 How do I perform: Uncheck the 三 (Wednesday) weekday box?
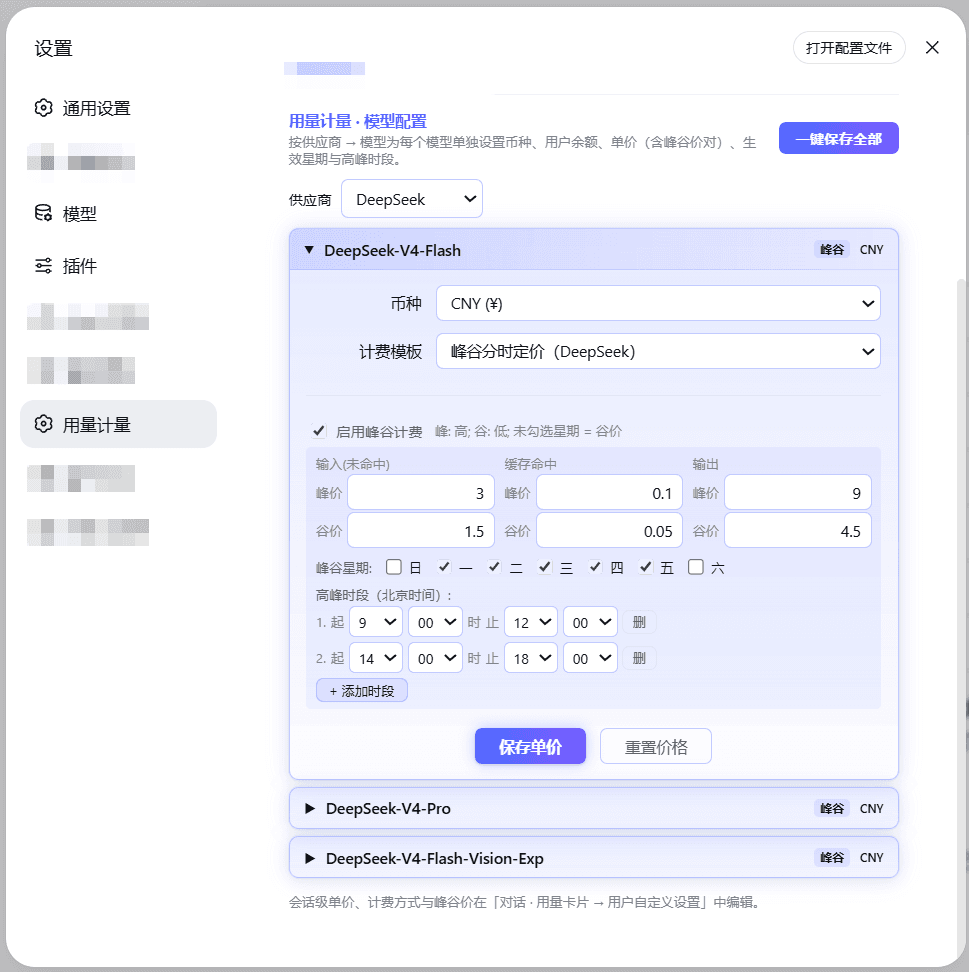545,567
